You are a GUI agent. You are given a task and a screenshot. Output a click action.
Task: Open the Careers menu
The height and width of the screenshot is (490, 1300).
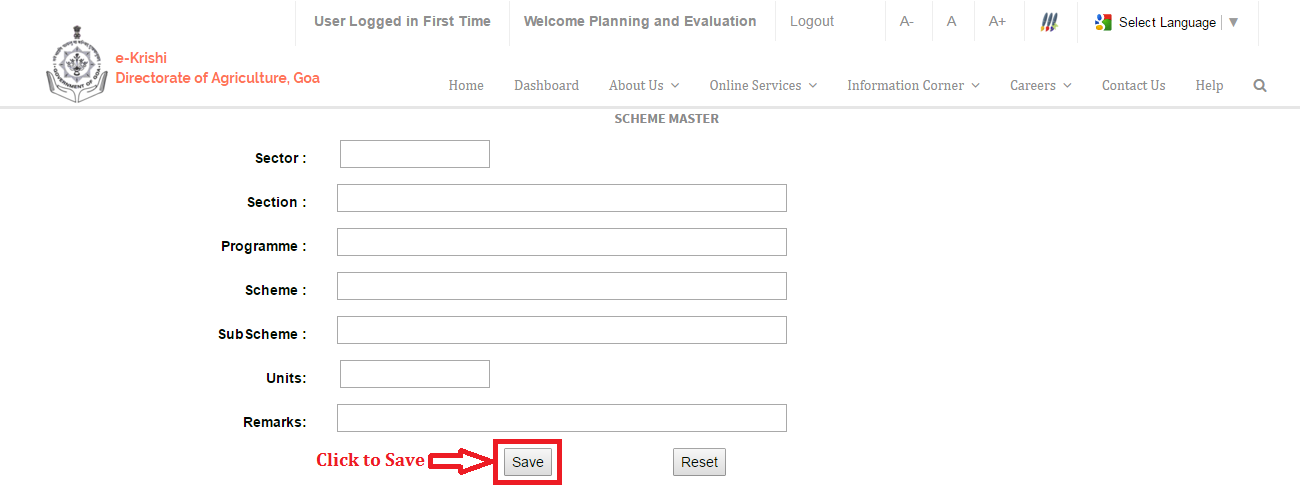pos(1040,86)
